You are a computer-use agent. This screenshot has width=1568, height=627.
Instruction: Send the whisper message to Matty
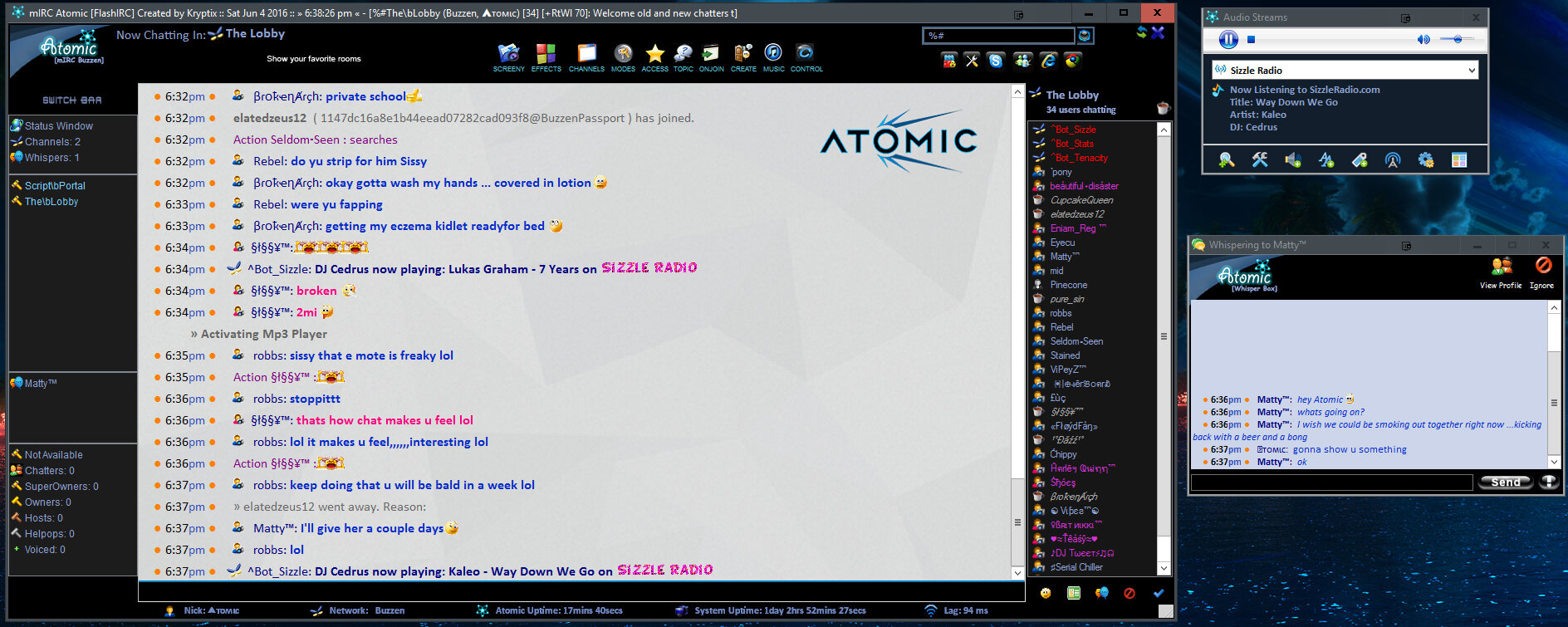point(1505,482)
